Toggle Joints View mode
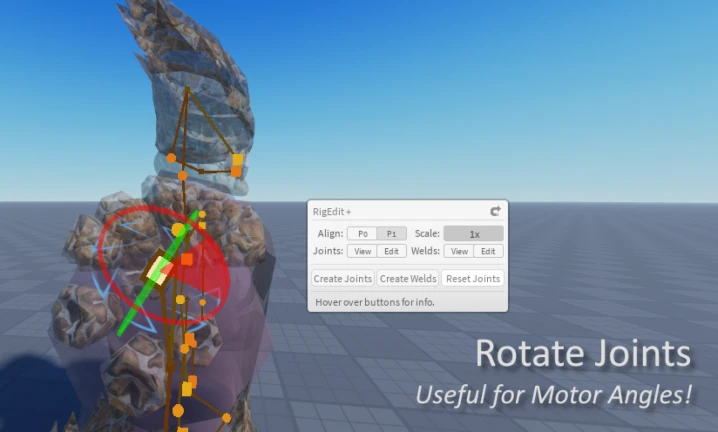The height and width of the screenshot is (432, 718). (x=362, y=251)
